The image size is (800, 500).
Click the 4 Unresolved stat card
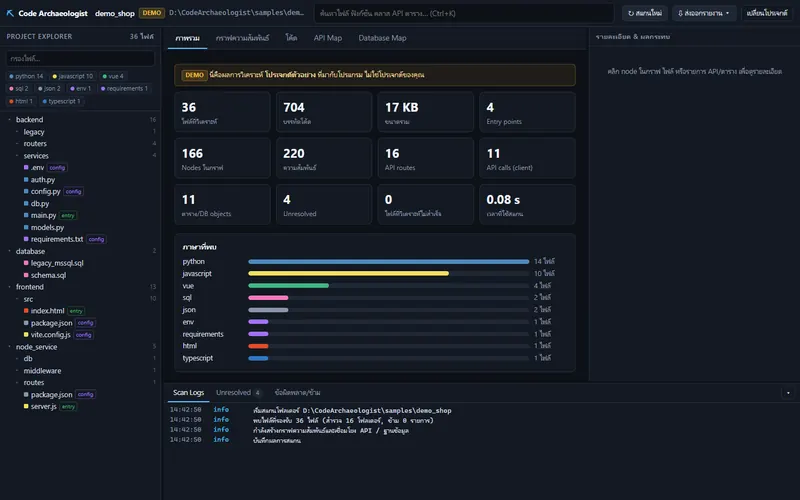click(324, 204)
